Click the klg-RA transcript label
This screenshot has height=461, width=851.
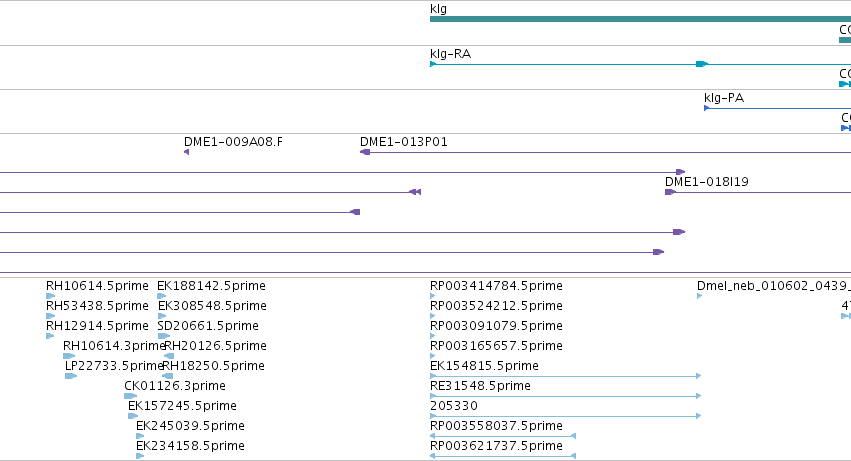[x=450, y=54]
